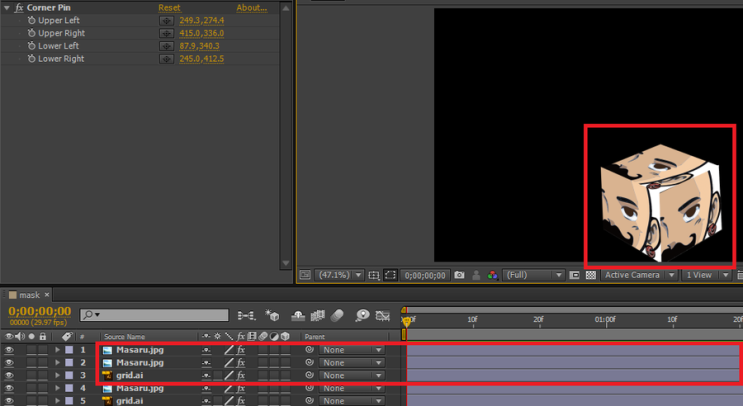Click the Upper Right point crosshair button

click(166, 34)
